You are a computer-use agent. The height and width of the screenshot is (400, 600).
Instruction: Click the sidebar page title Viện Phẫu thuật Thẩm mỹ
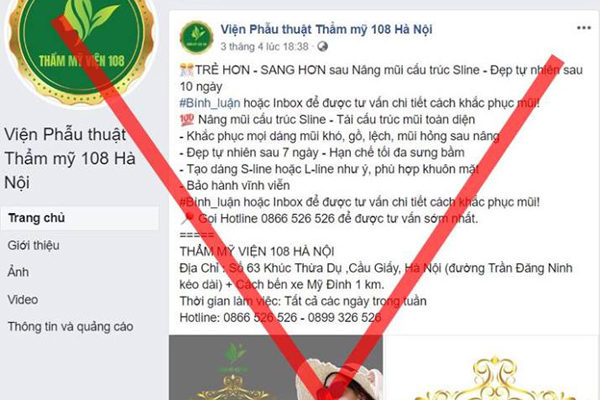(x=70, y=158)
